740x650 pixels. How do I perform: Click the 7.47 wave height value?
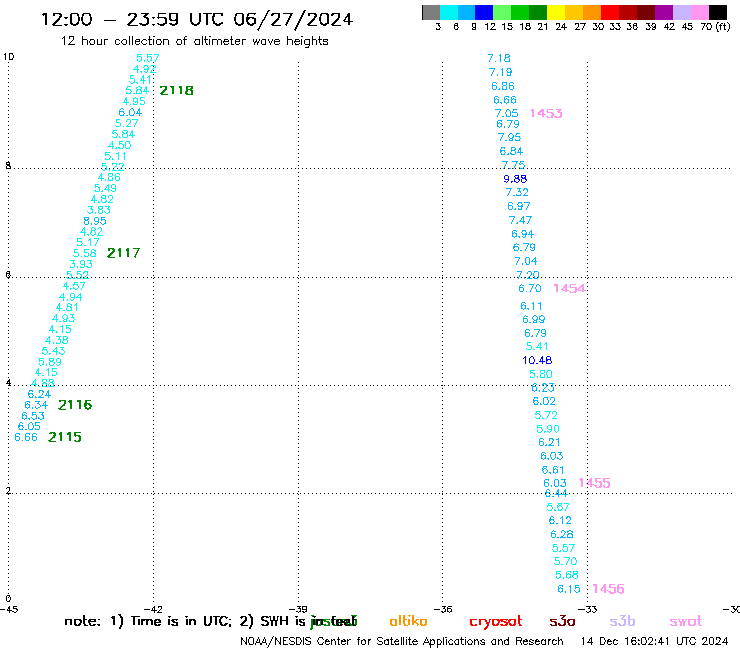[x=520, y=220]
